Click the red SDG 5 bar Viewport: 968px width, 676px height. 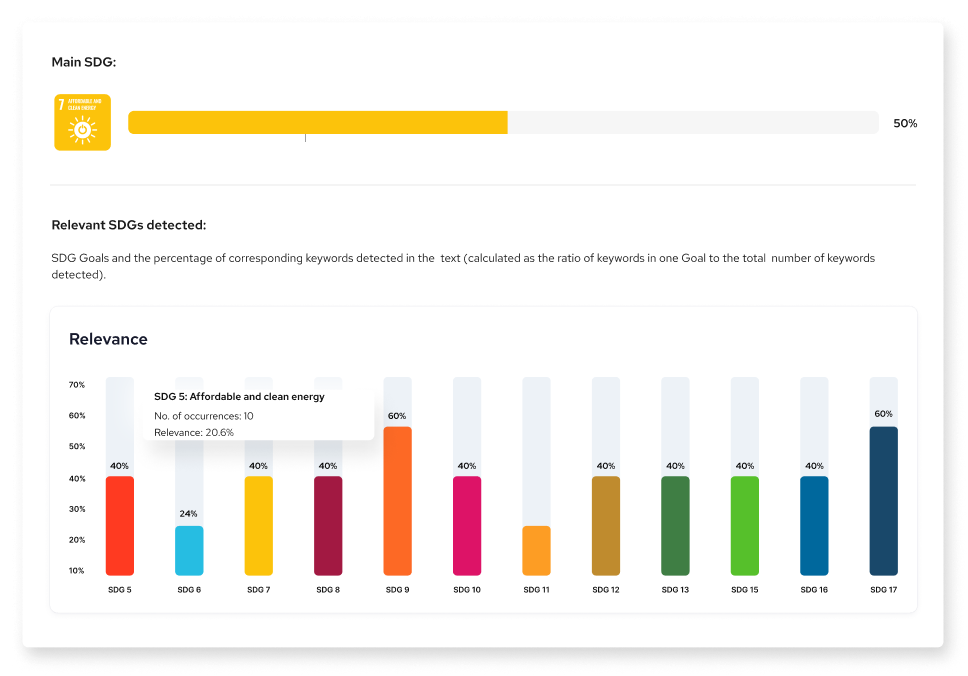[x=120, y=525]
